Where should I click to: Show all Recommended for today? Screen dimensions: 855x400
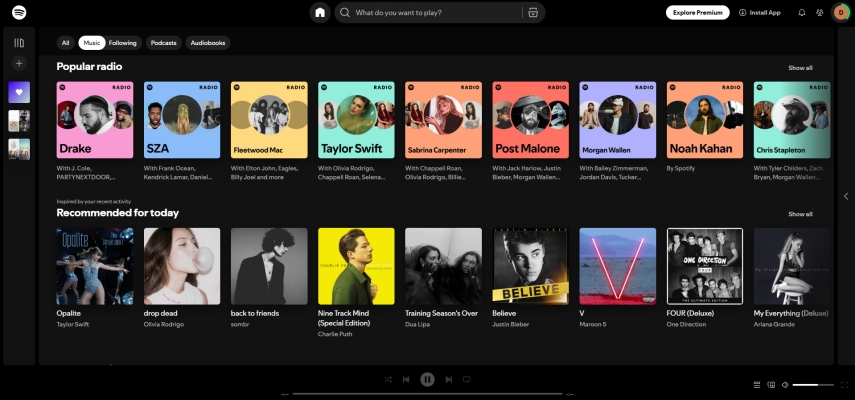pos(800,214)
